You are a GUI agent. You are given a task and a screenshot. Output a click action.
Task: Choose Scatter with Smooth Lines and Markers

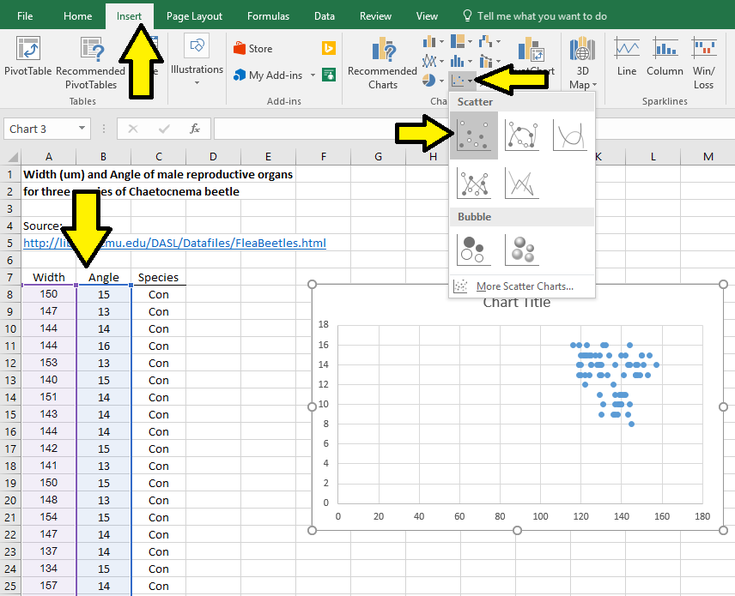(522, 135)
